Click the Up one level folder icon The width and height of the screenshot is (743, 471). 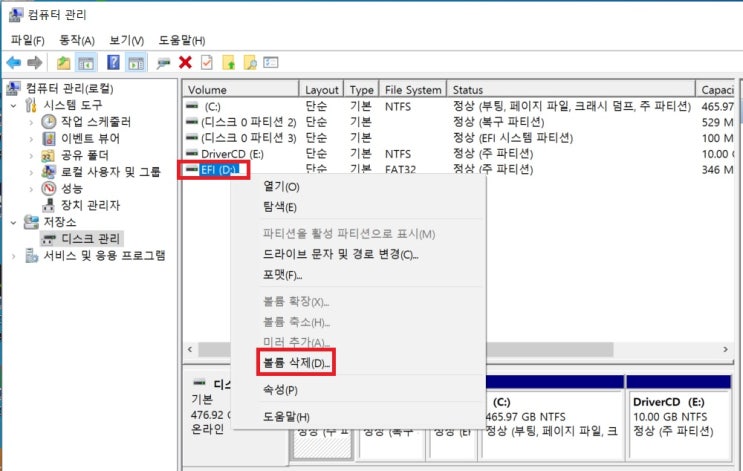(x=63, y=62)
